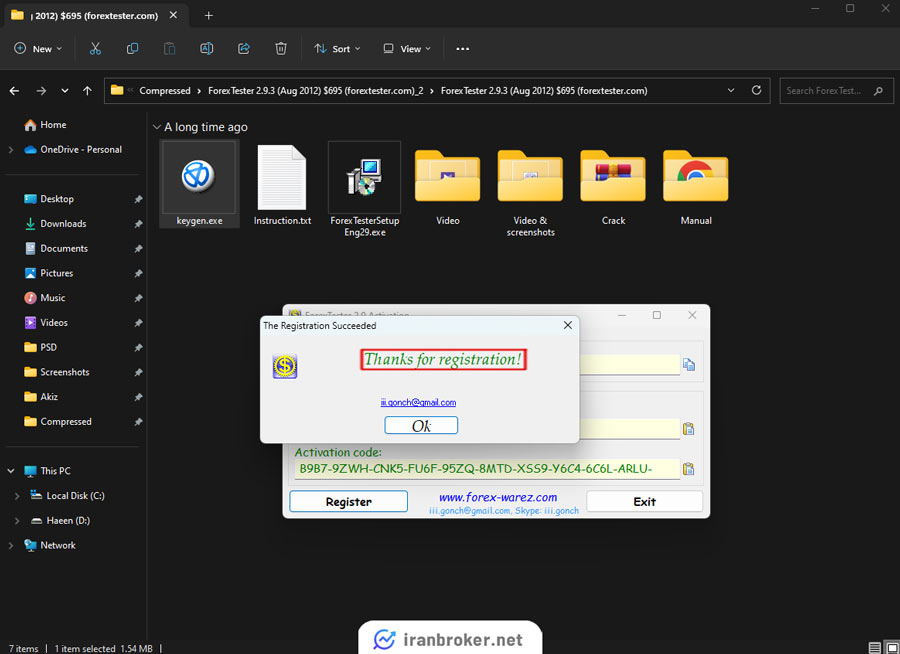Click the paste icon beside middle keygen field
Image resolution: width=900 pixels, height=654 pixels.
point(688,428)
